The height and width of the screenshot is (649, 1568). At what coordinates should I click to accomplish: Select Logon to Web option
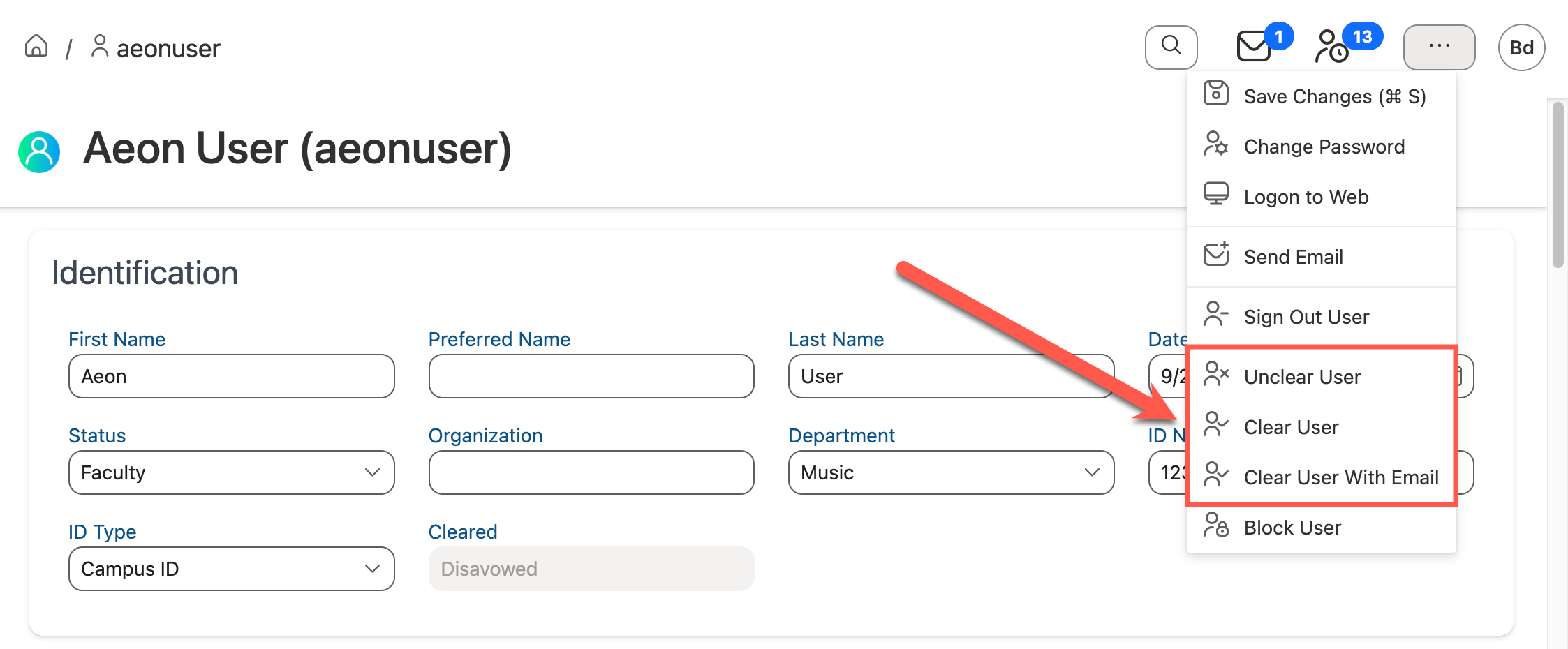pos(1306,197)
